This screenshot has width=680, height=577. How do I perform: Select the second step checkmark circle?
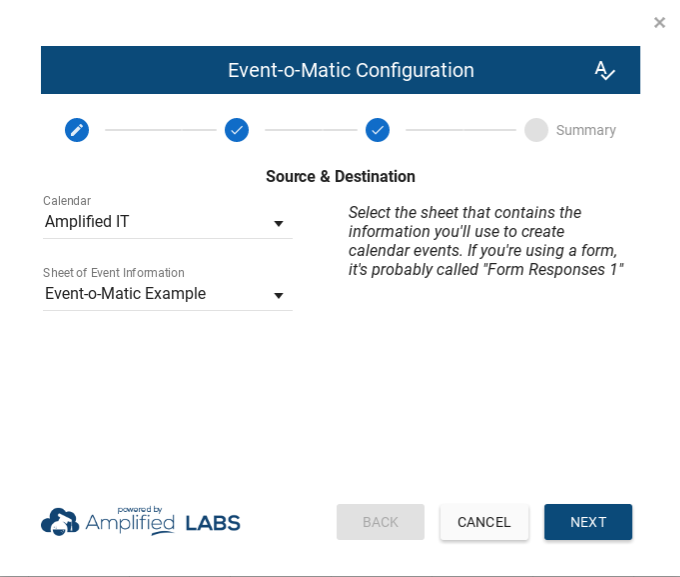pyautogui.click(x=237, y=130)
